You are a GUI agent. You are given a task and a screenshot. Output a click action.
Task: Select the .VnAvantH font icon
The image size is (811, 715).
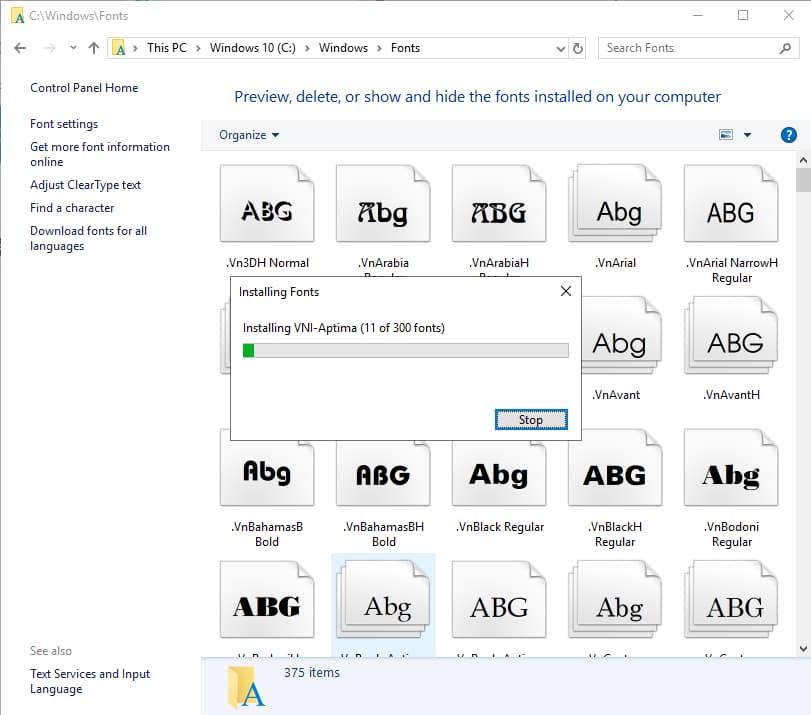[x=731, y=343]
